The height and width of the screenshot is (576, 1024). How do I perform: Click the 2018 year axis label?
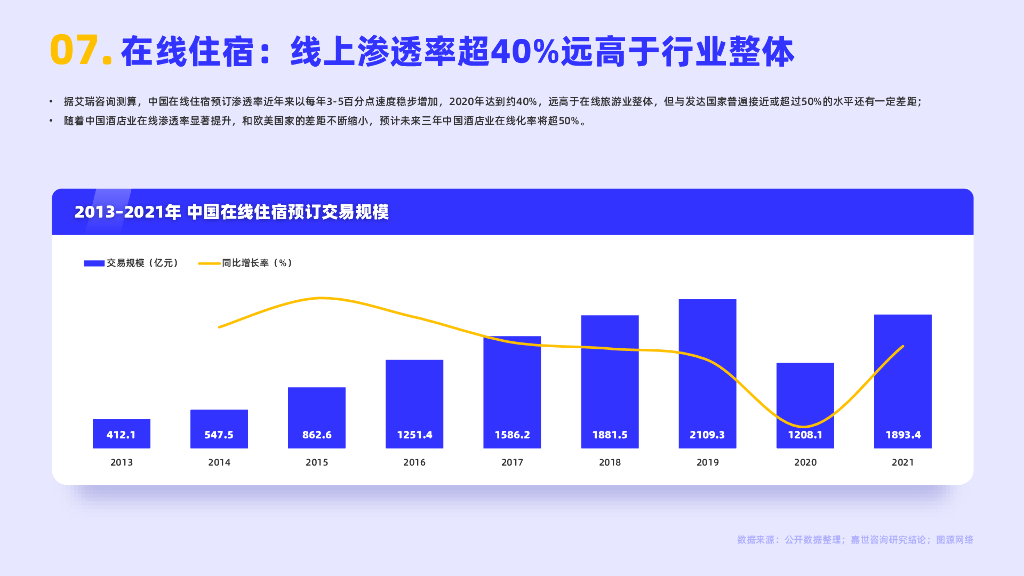point(610,462)
